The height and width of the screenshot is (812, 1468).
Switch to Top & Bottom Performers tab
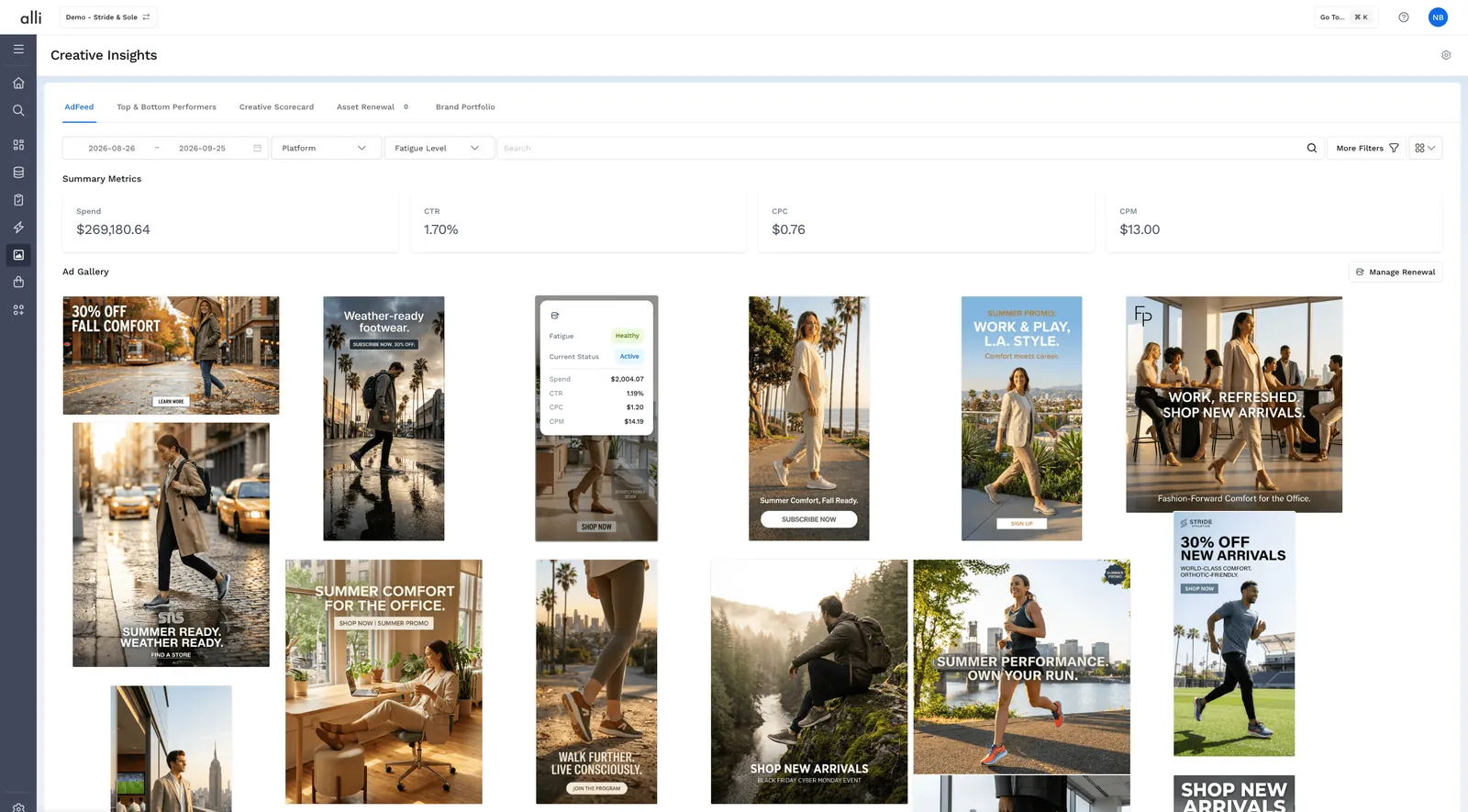[167, 107]
